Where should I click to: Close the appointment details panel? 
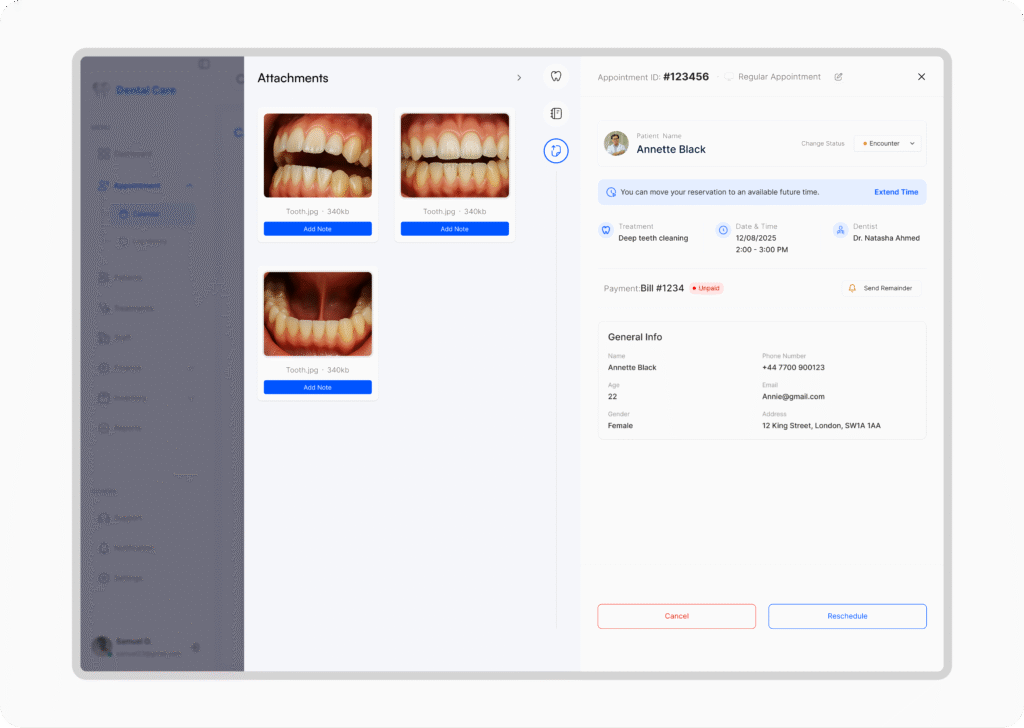tap(921, 77)
